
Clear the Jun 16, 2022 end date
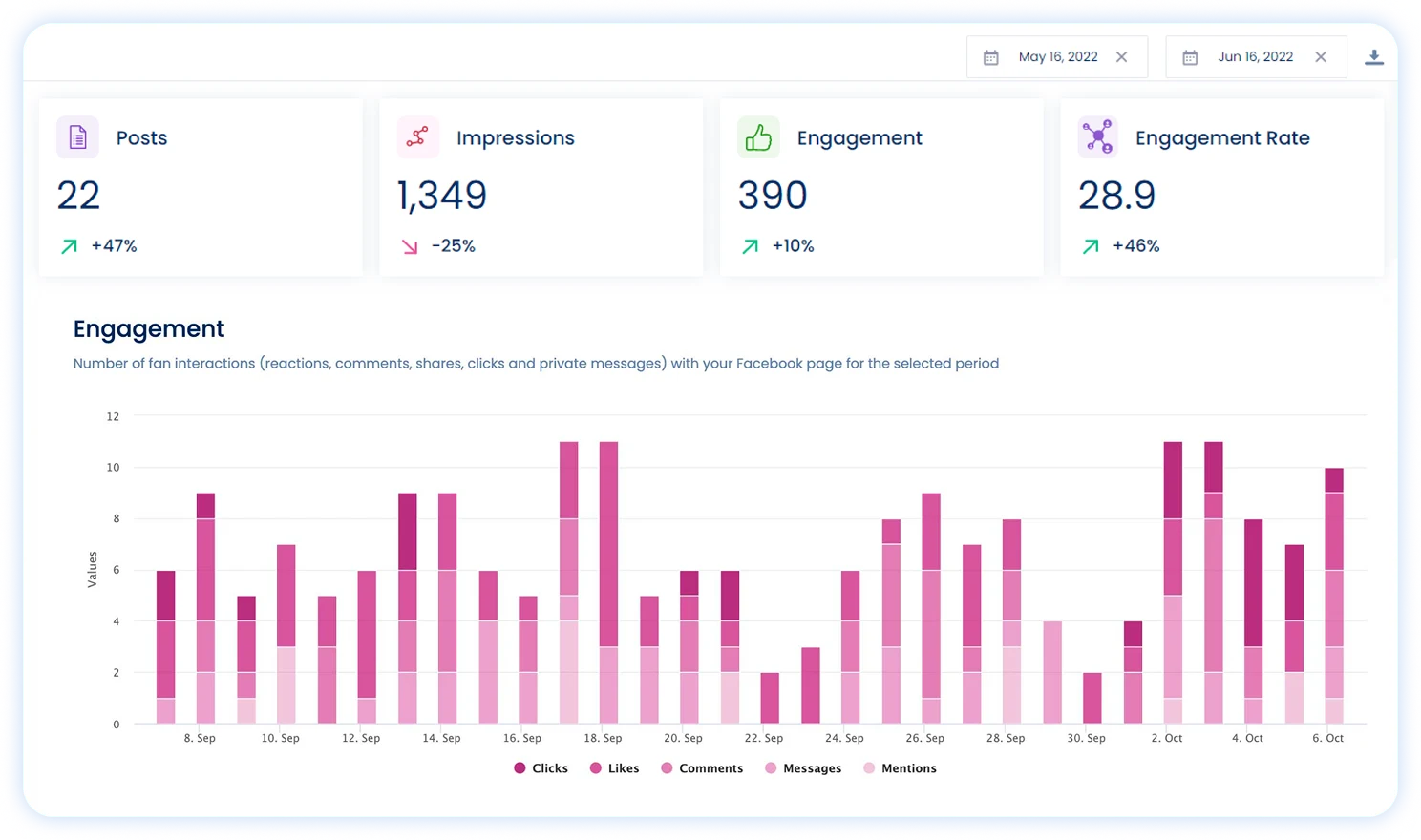pos(1321,56)
